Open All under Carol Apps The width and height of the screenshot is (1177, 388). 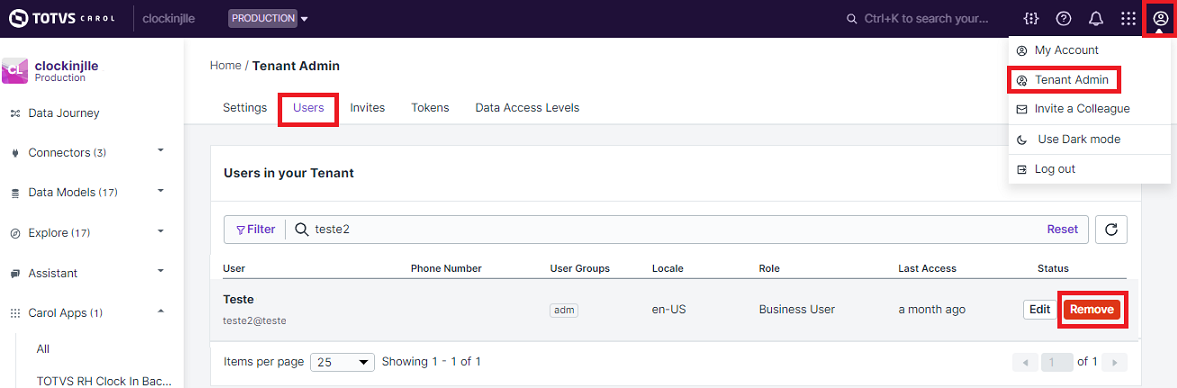tap(43, 349)
